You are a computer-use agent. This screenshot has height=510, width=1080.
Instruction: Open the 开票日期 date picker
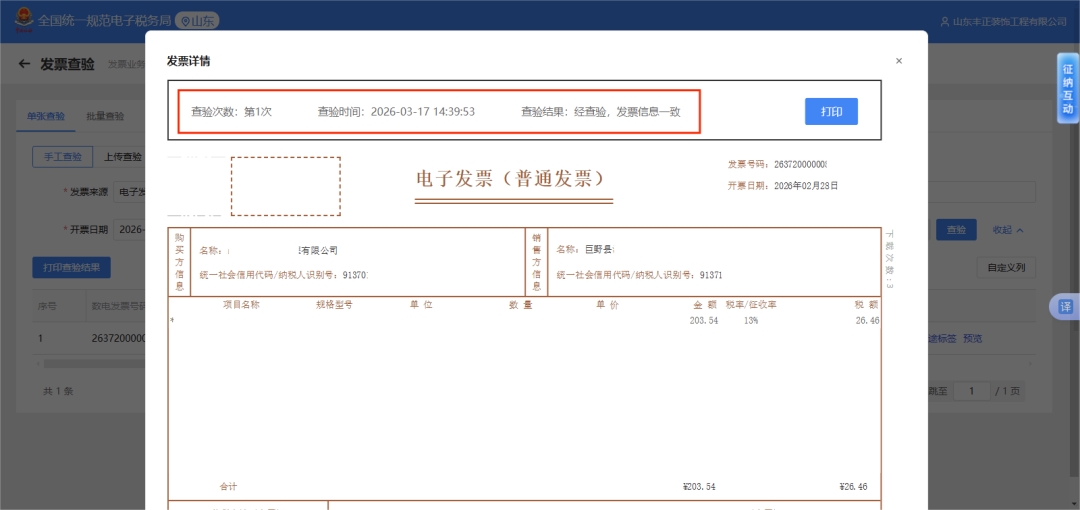point(130,229)
